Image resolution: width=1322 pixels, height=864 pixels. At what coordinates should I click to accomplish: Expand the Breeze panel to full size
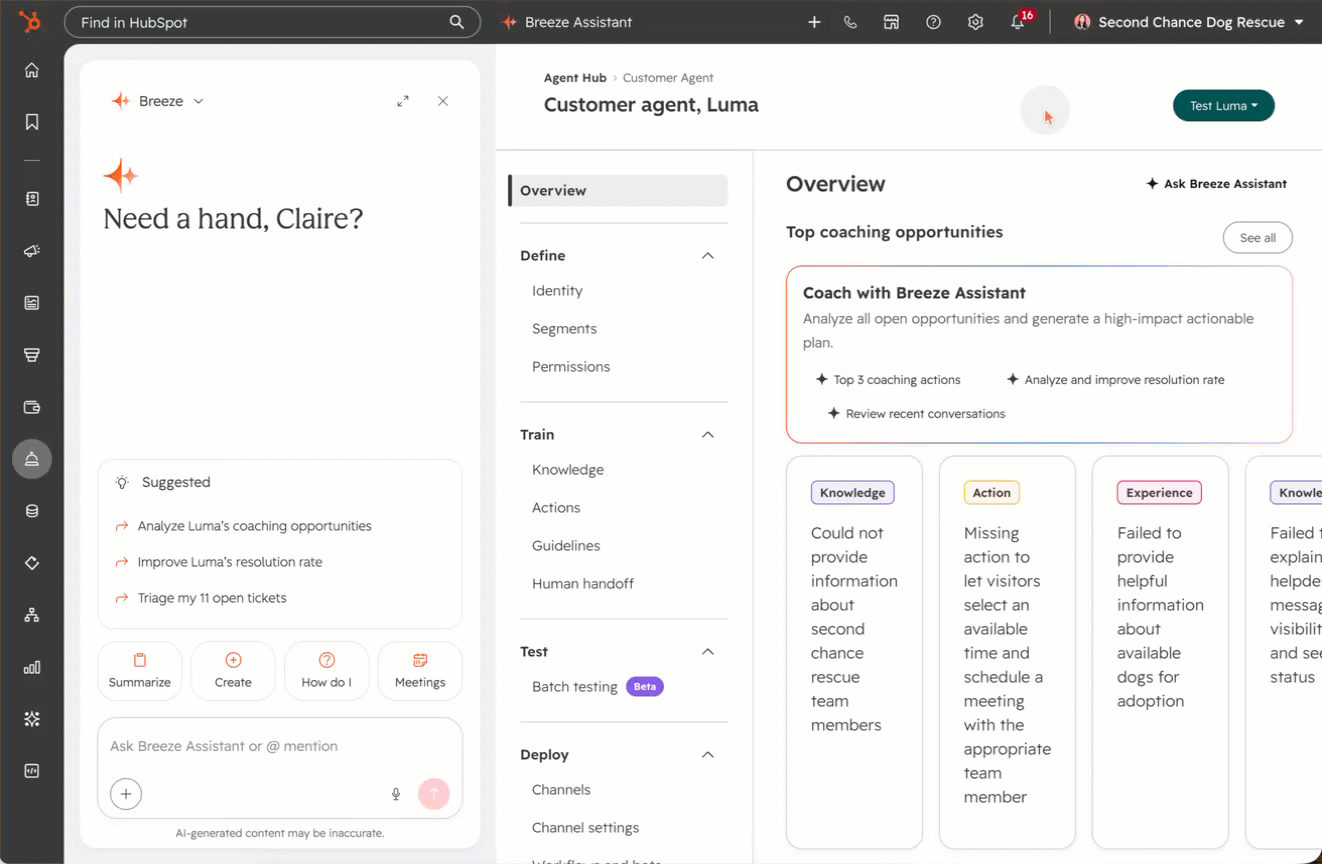(x=403, y=101)
